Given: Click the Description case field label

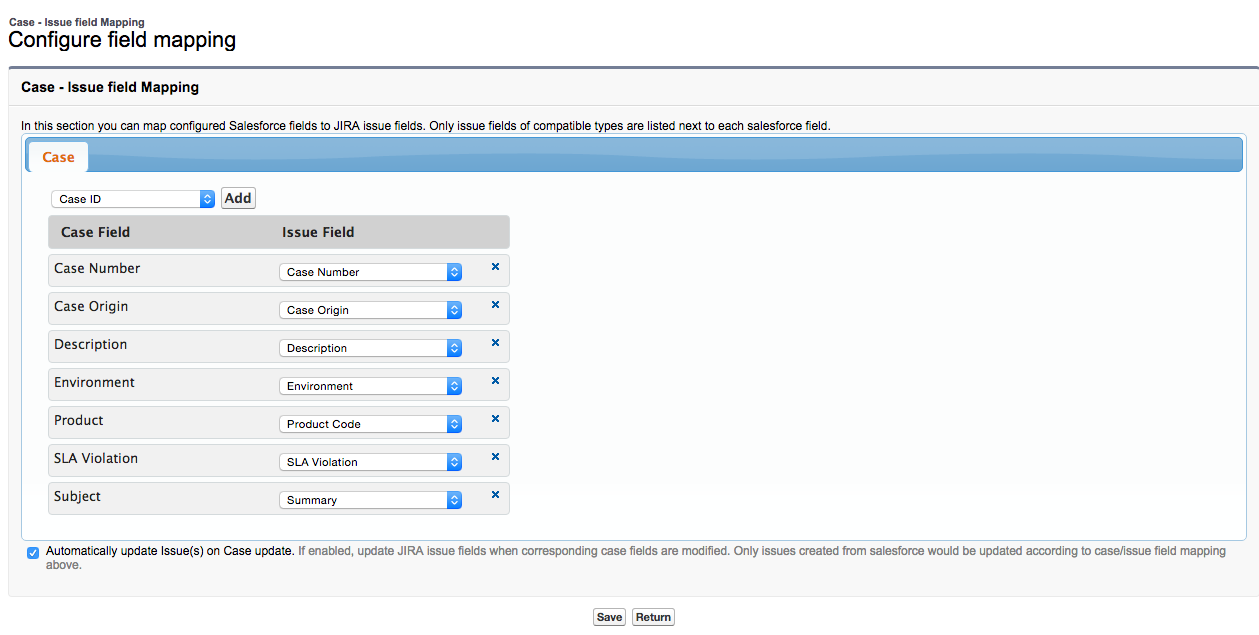Looking at the screenshot, I should pyautogui.click(x=91, y=344).
